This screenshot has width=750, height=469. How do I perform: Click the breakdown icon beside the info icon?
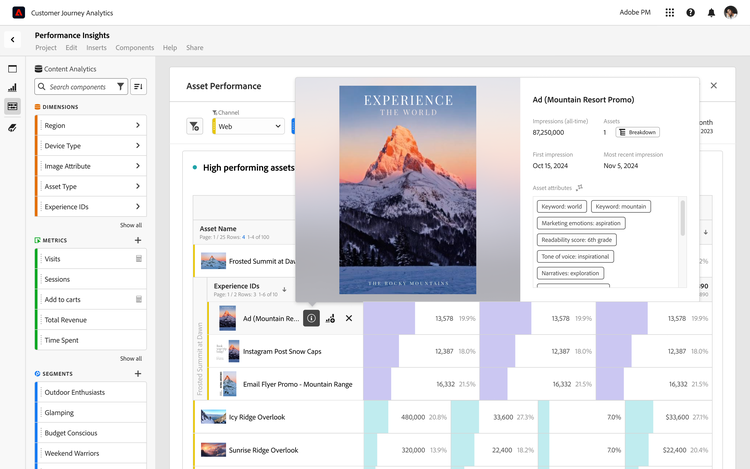(x=330, y=318)
